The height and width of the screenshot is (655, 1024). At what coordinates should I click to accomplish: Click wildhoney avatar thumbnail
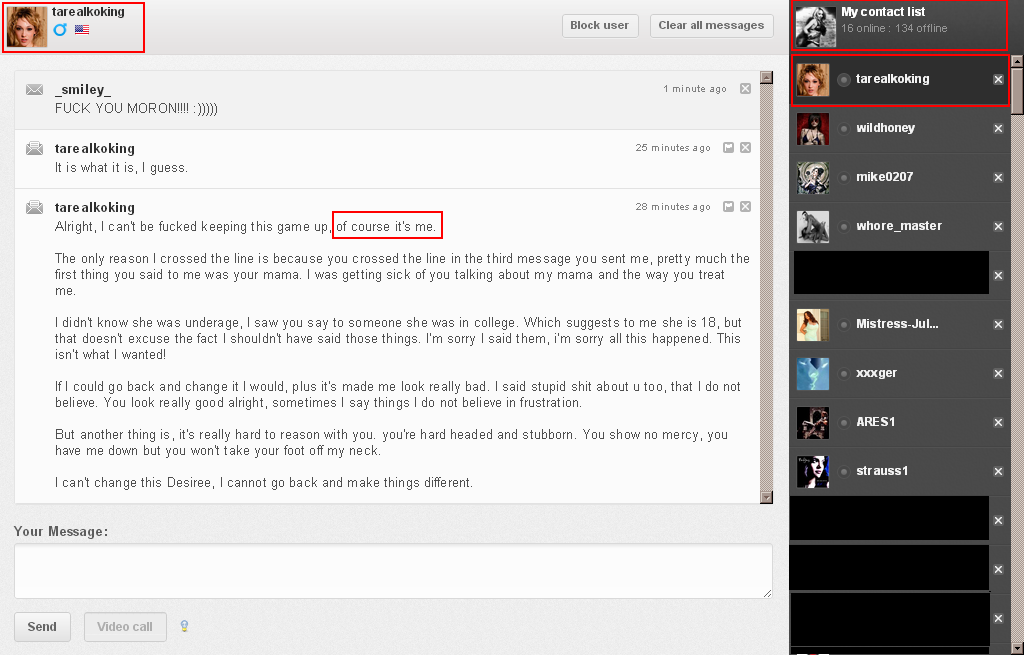coord(813,129)
